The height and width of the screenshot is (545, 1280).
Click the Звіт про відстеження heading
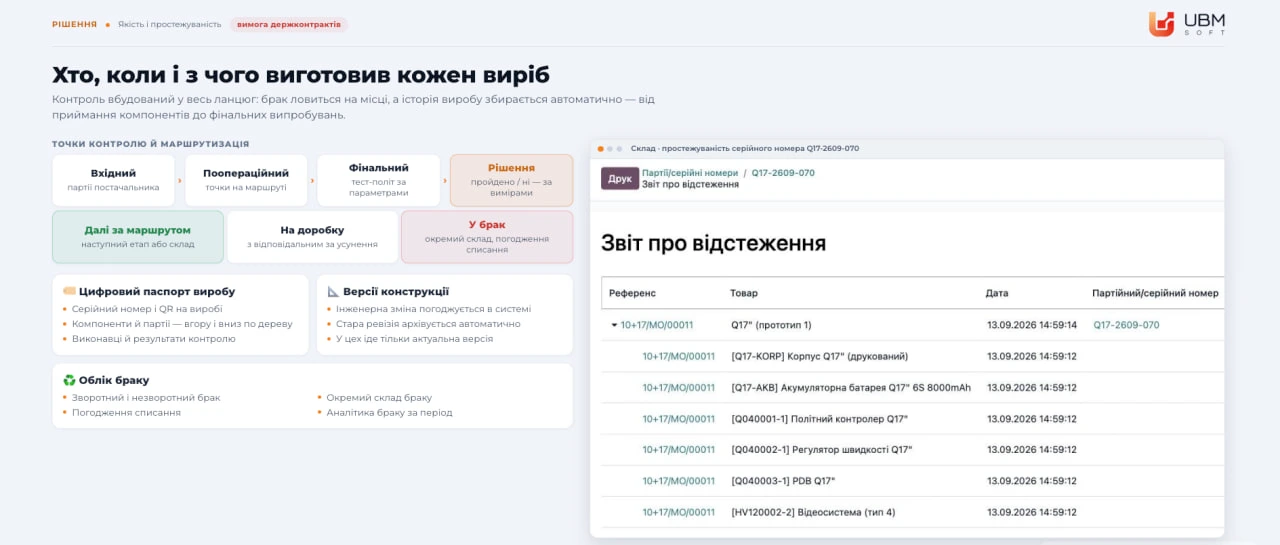tap(713, 242)
